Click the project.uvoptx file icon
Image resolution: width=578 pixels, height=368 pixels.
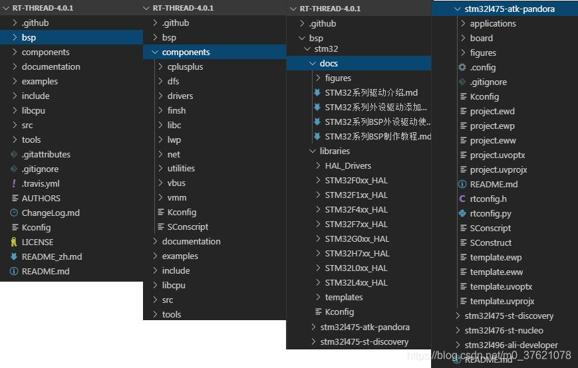coord(463,155)
